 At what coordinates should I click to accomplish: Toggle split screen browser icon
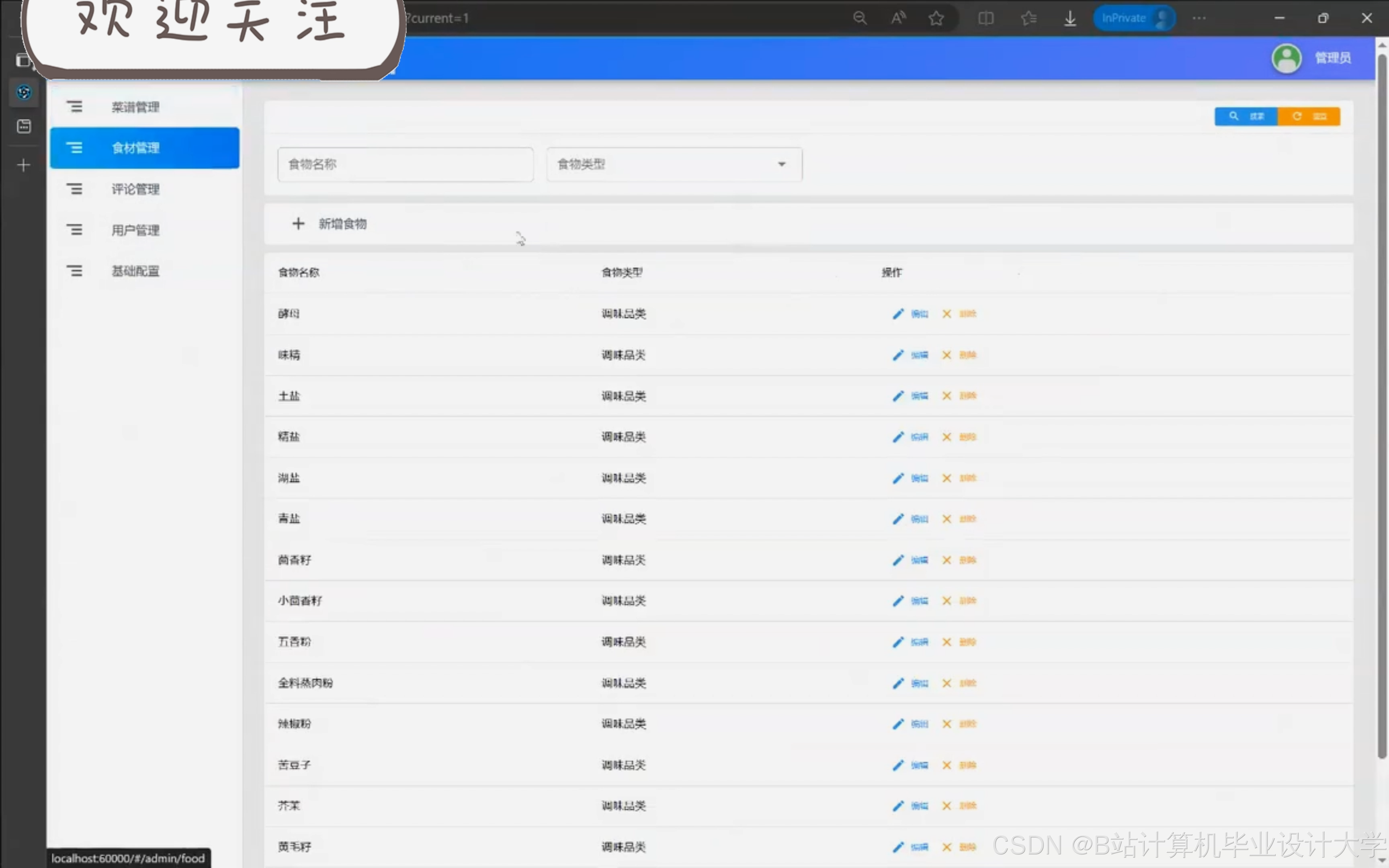click(x=985, y=18)
